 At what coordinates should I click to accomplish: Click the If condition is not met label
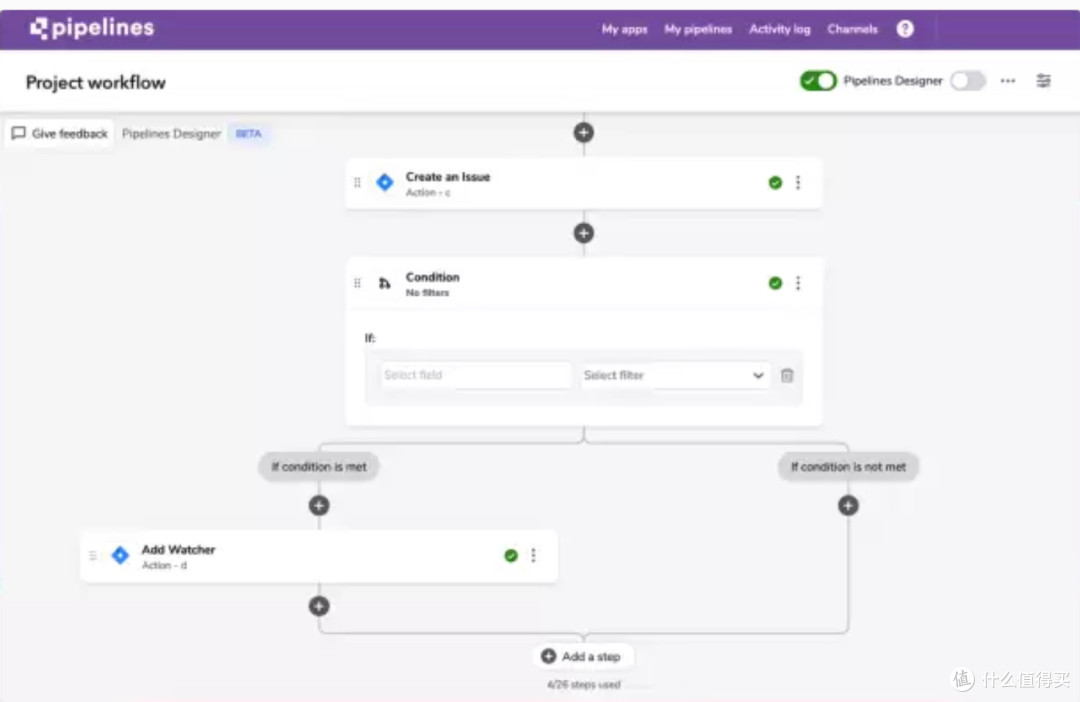click(848, 467)
